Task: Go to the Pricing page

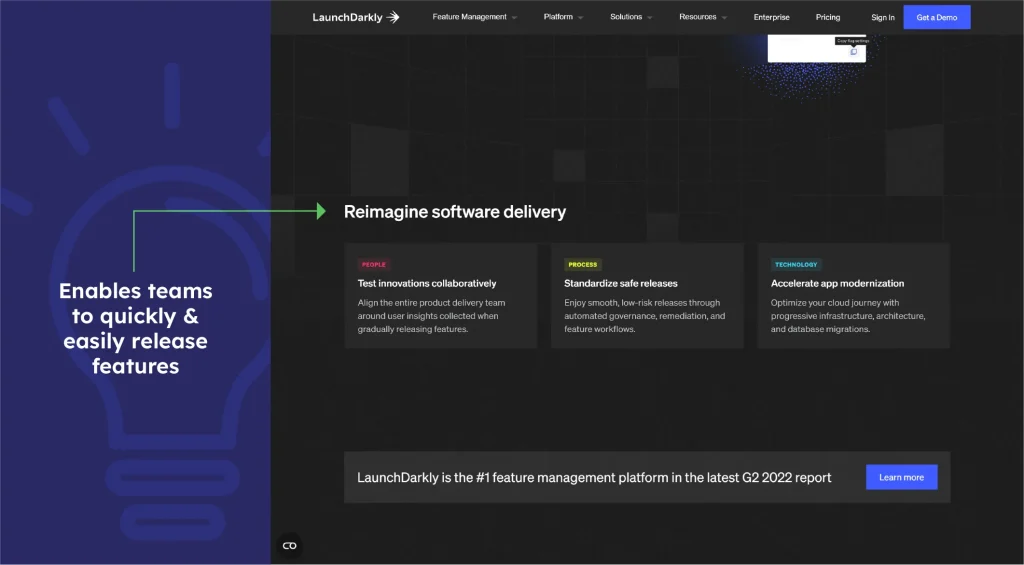Action: click(827, 17)
